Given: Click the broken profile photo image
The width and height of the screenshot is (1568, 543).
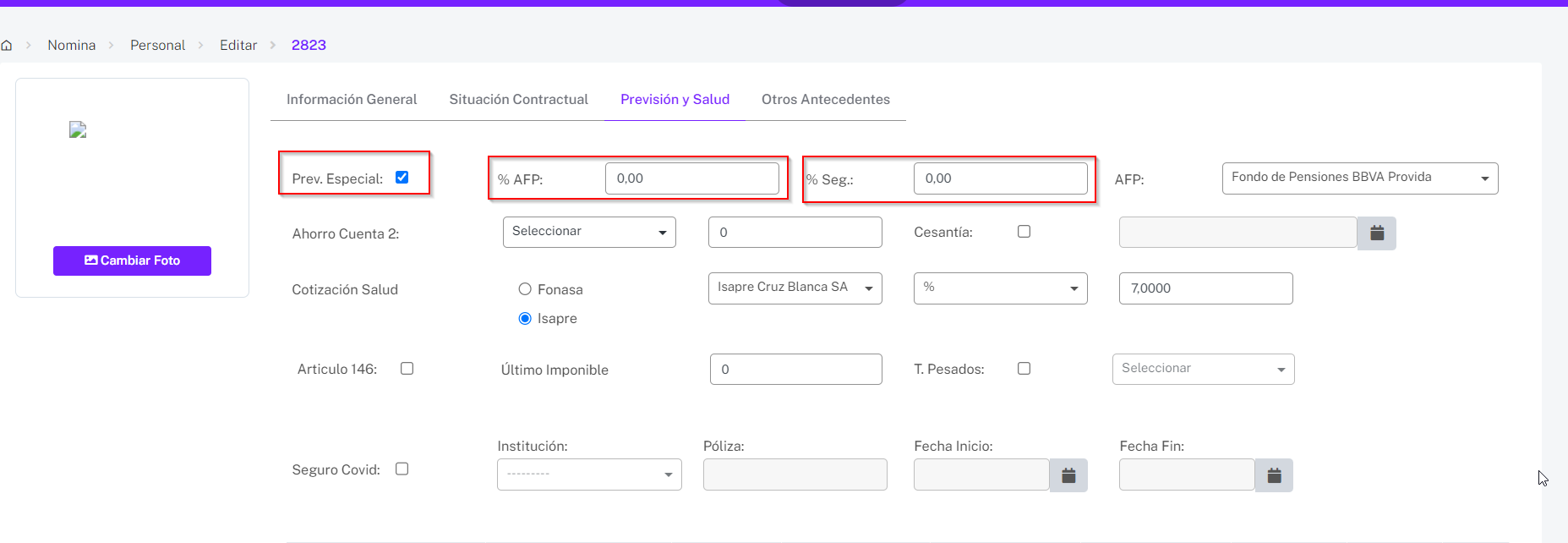Looking at the screenshot, I should coord(78,129).
